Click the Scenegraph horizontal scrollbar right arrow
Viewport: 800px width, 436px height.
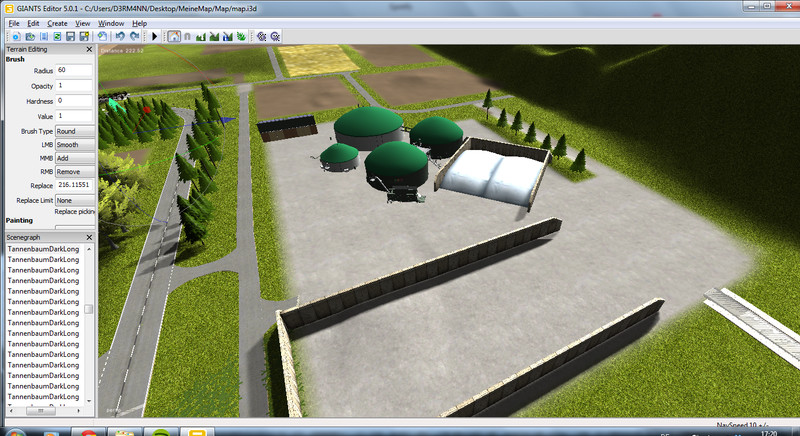pyautogui.click(x=79, y=411)
